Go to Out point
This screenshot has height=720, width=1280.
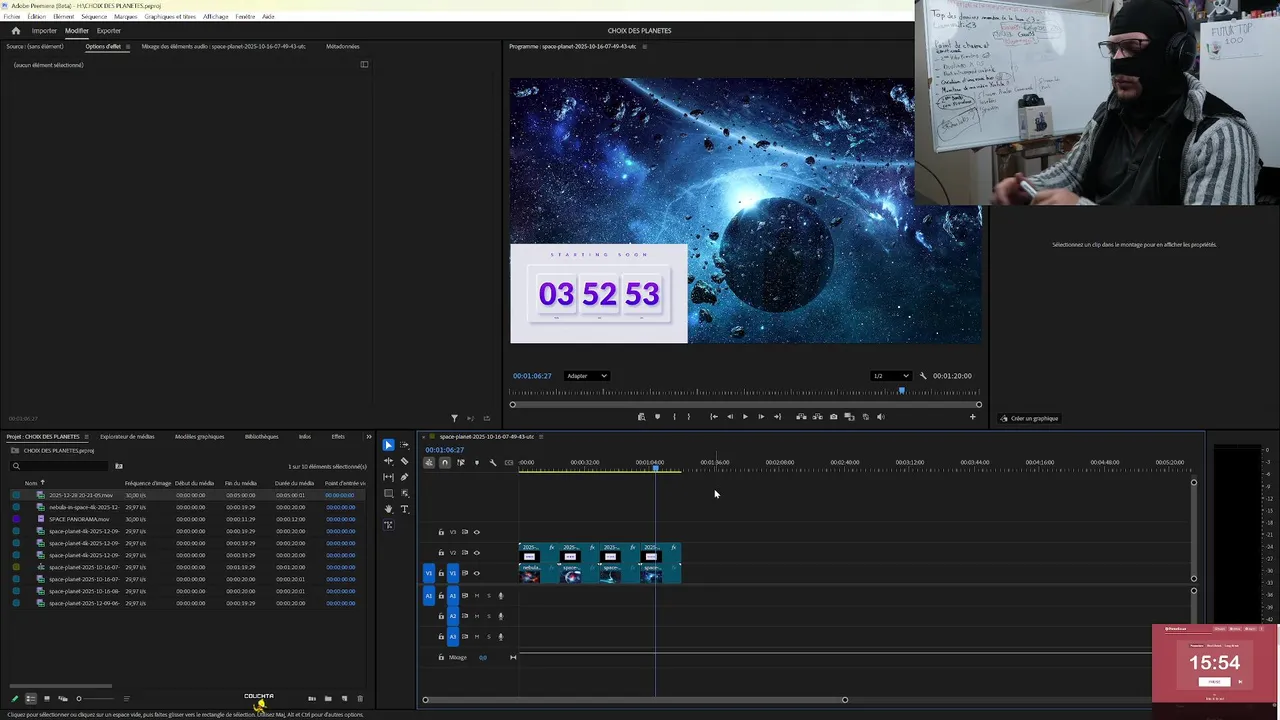(x=777, y=417)
